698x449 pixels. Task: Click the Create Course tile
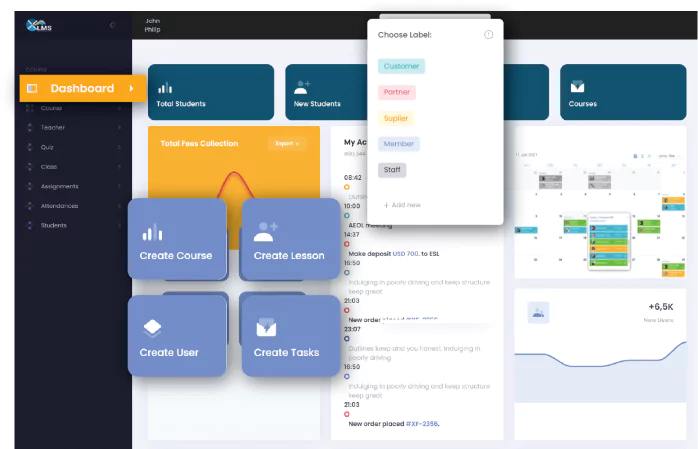[176, 239]
